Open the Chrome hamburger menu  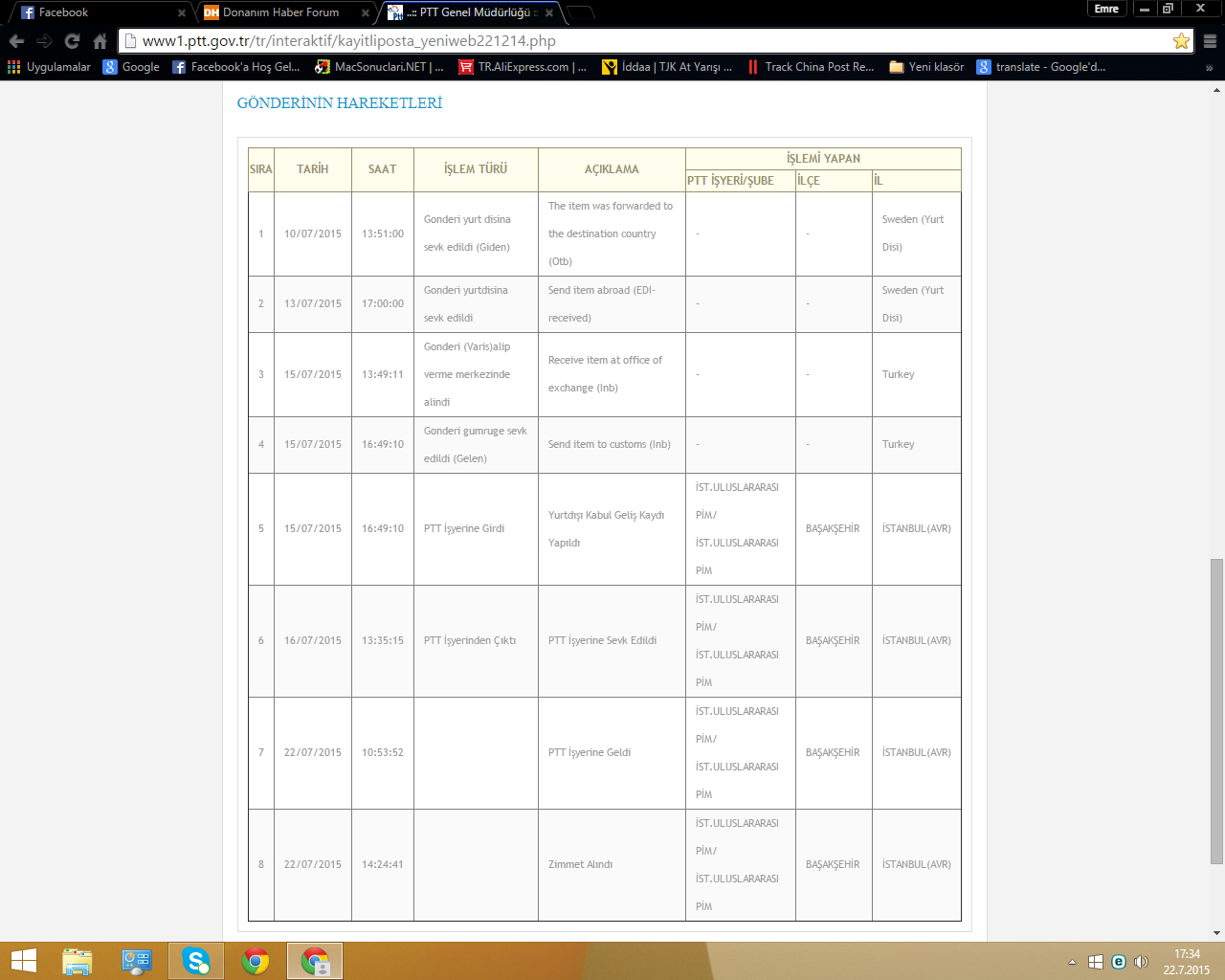1210,41
